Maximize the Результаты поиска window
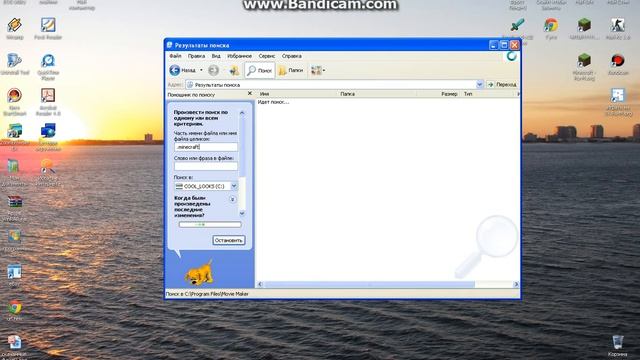Viewport: 640px width, 360px height. (x=504, y=45)
